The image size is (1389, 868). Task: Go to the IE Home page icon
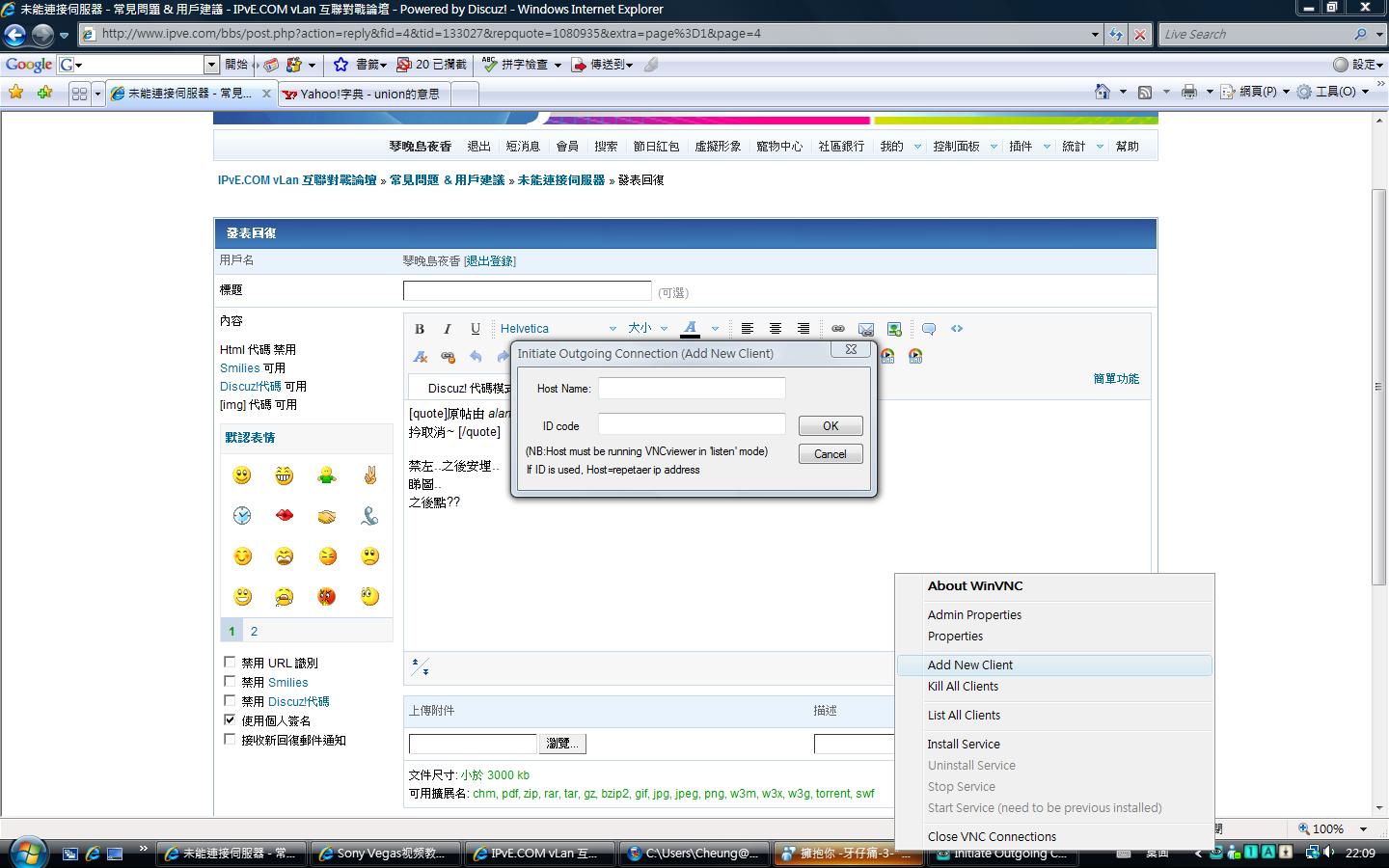click(x=1103, y=92)
